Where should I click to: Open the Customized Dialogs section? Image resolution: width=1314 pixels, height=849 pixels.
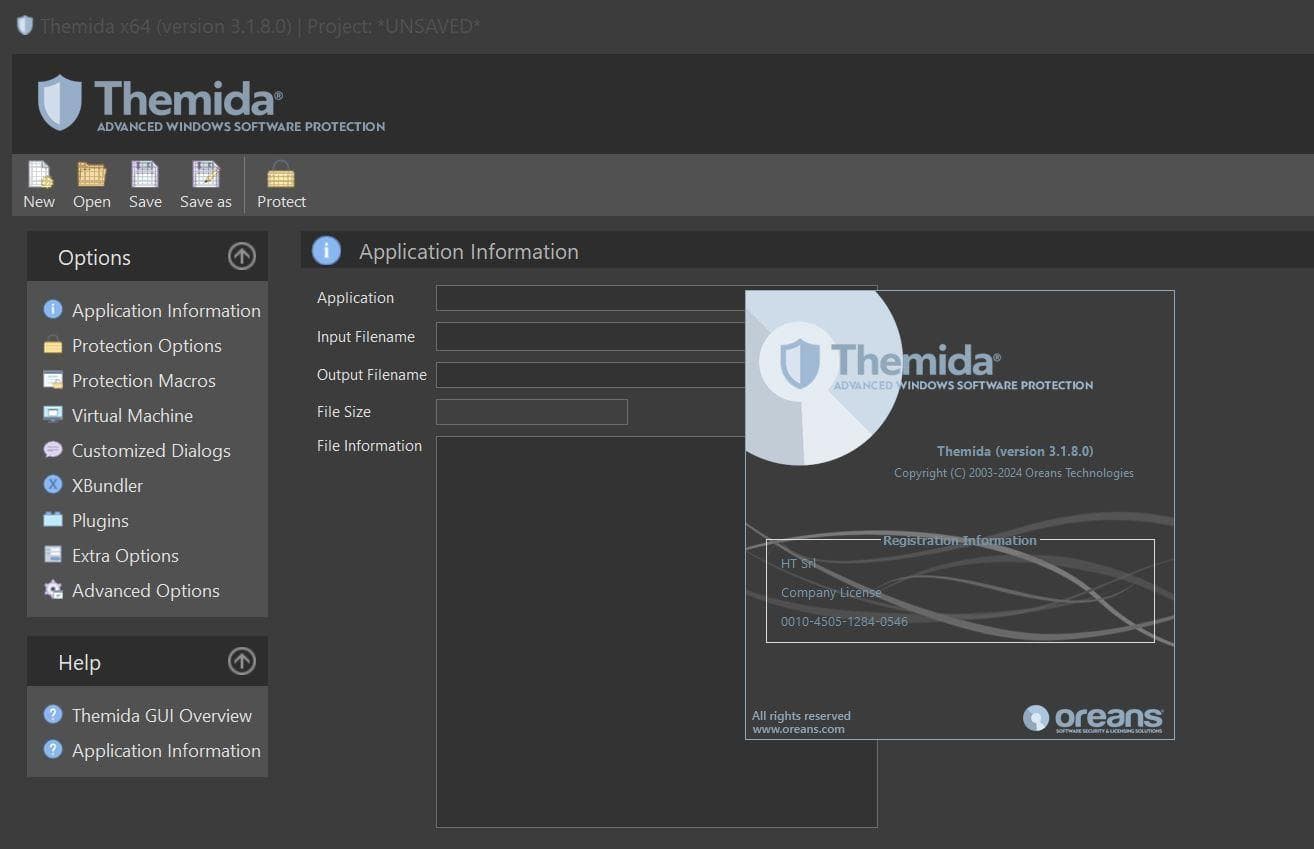150,450
